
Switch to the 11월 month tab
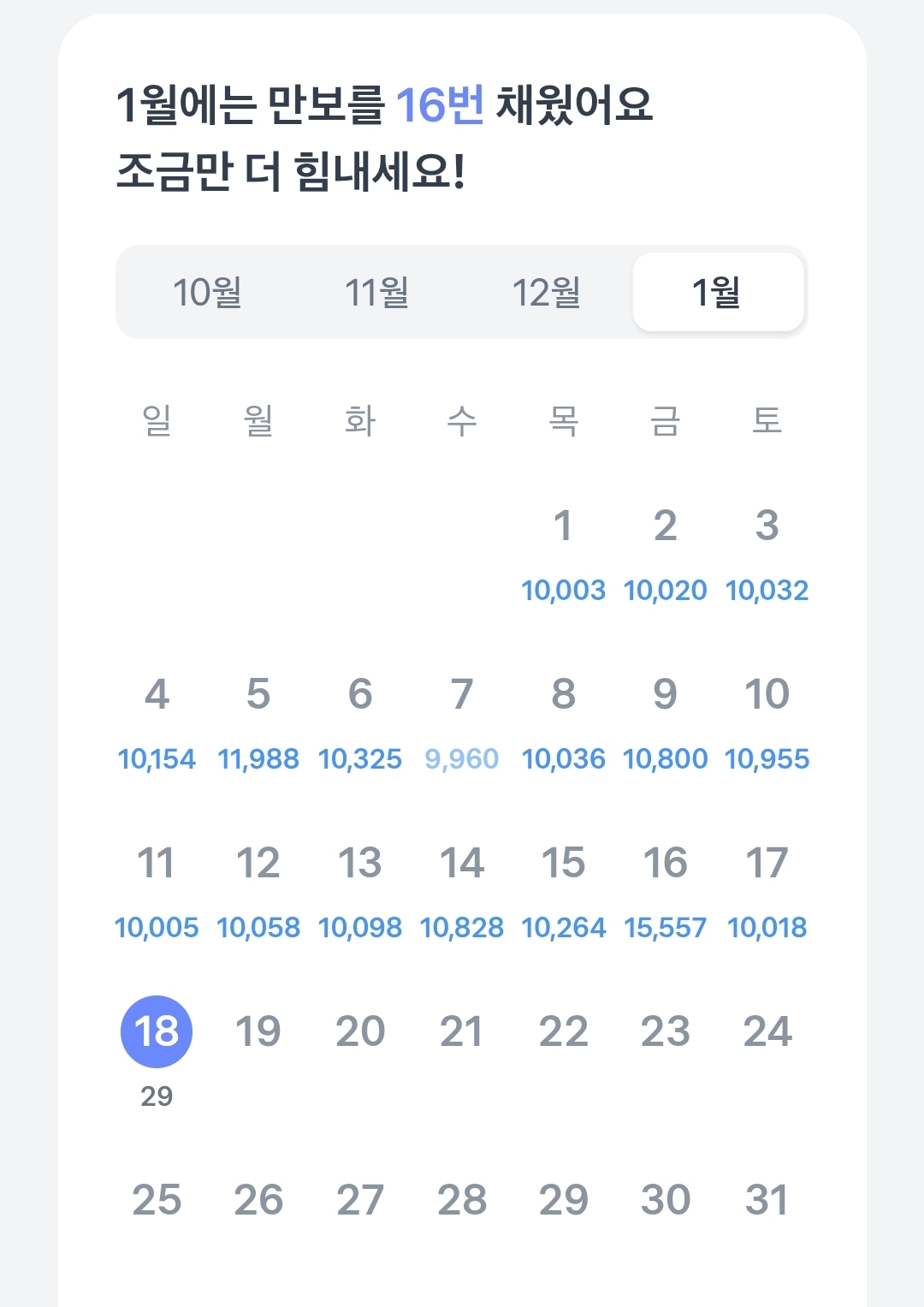(376, 292)
